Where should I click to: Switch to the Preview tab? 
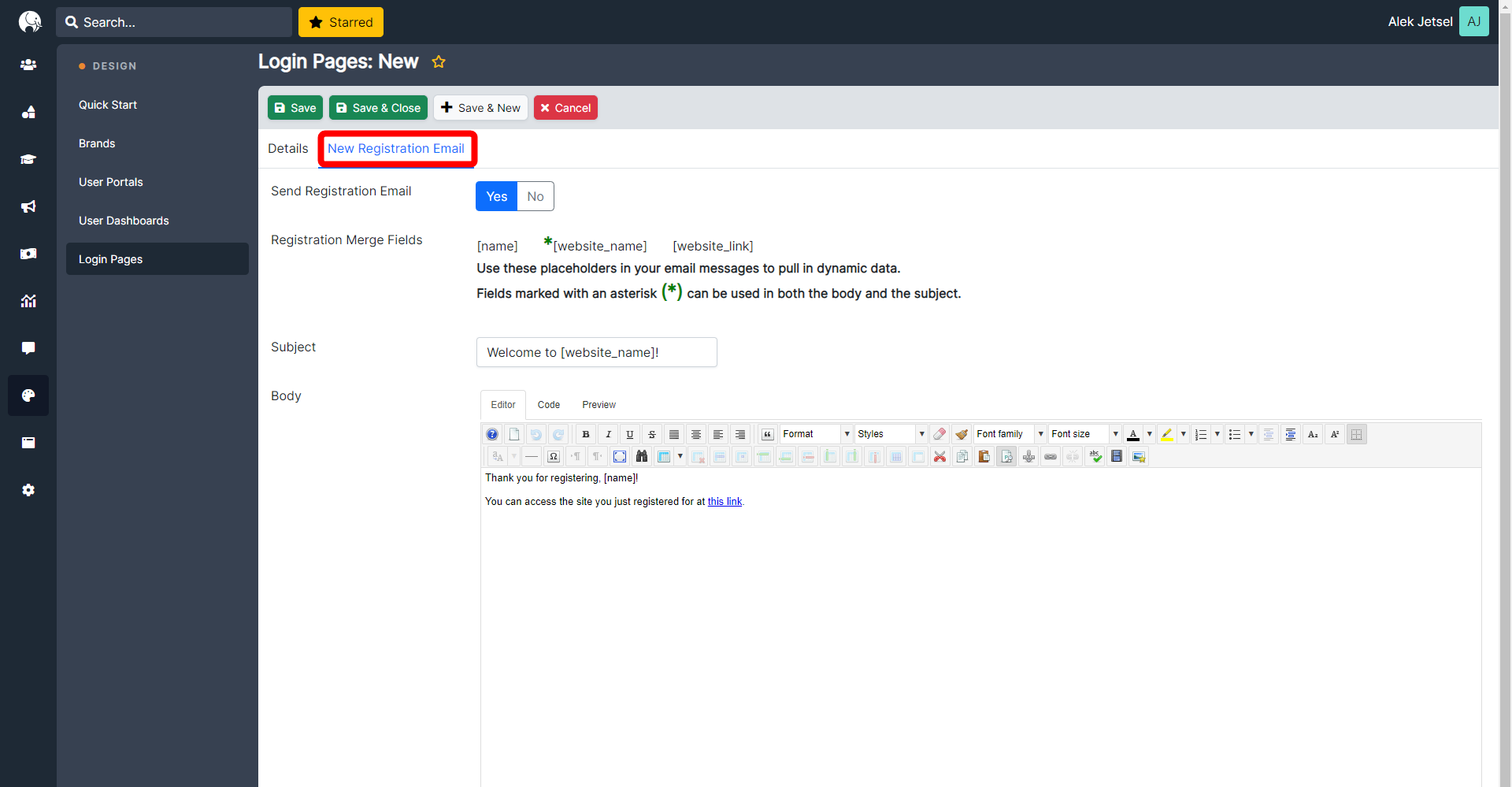(x=599, y=405)
